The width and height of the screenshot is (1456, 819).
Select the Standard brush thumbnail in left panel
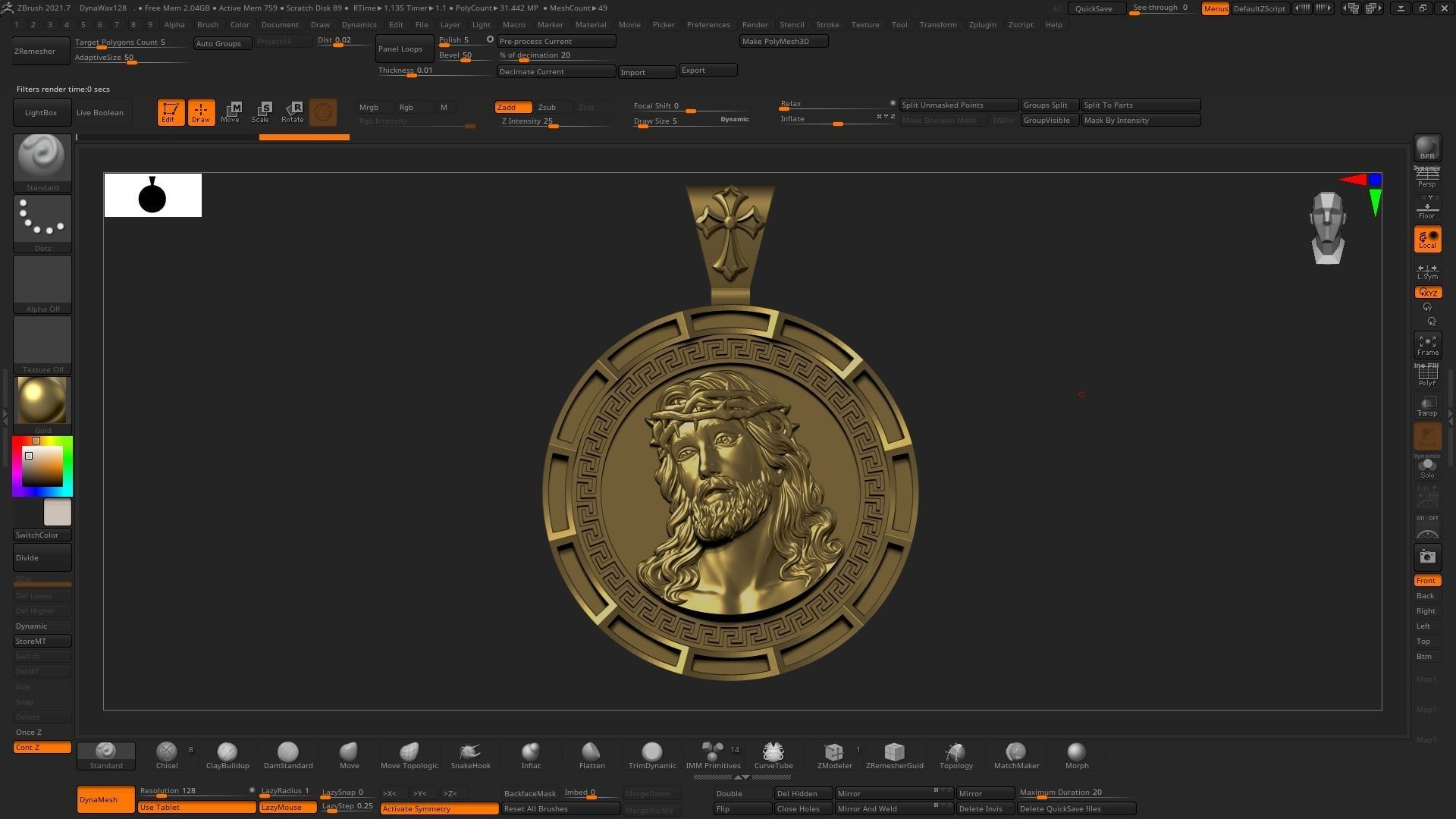coord(42,162)
